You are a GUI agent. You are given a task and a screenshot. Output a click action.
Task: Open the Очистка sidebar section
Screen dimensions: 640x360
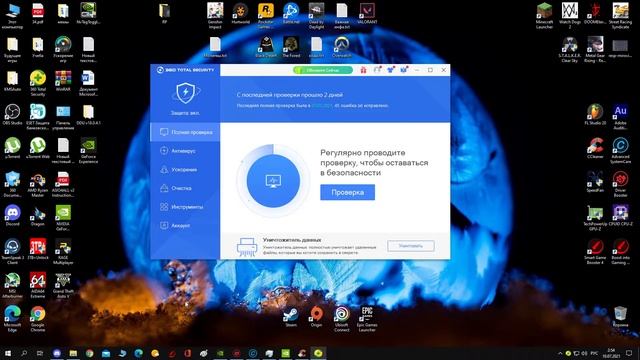[x=185, y=188]
